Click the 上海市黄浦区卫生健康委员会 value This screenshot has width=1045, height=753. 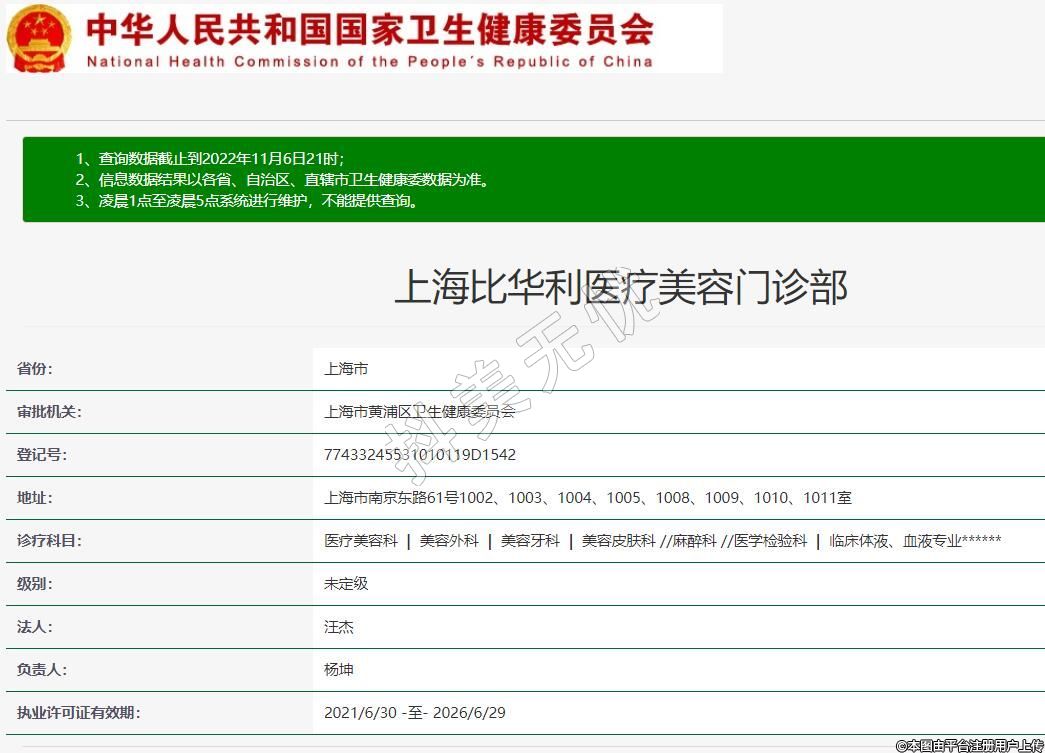coord(419,412)
